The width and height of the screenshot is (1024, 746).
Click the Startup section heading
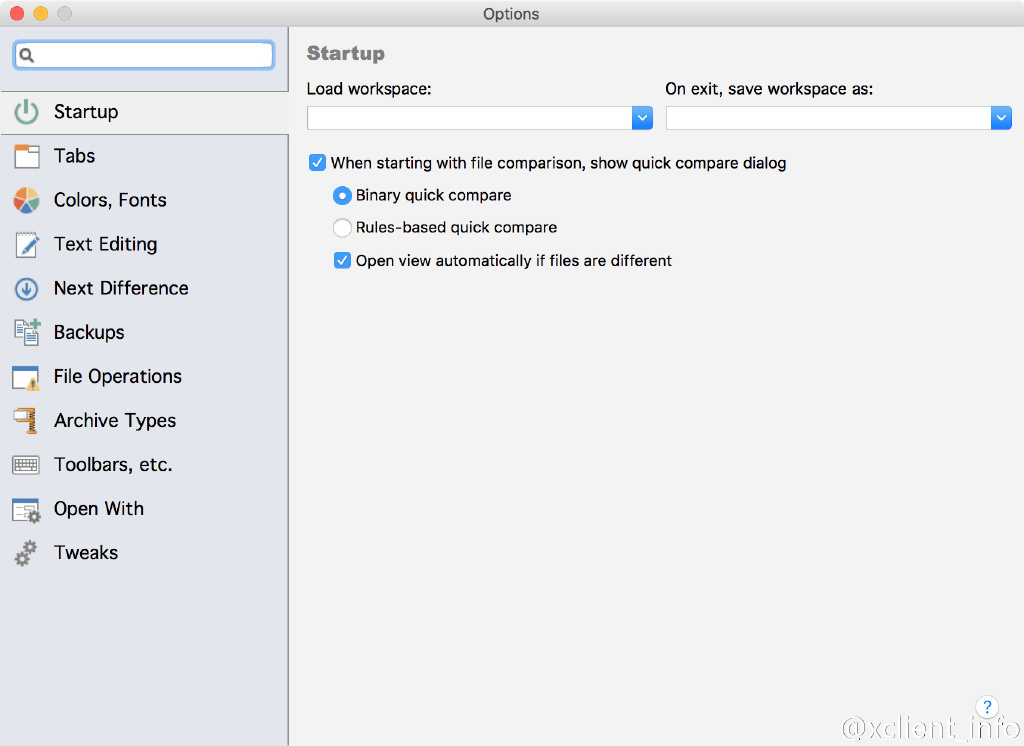point(345,53)
